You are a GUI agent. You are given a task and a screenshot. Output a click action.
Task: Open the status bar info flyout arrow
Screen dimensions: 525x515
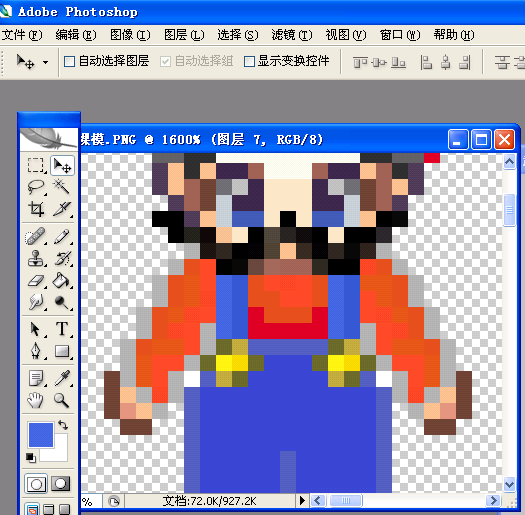tap(302, 501)
